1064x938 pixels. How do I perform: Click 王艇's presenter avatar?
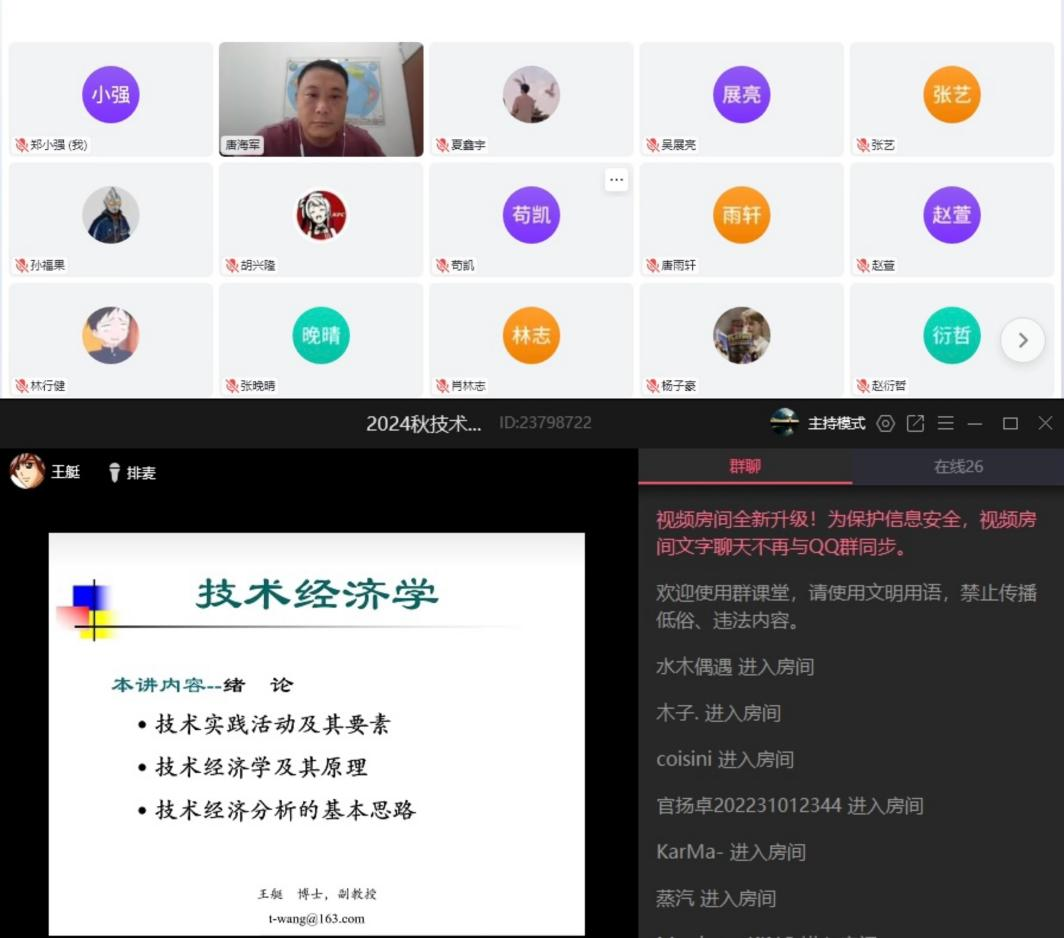(27, 471)
